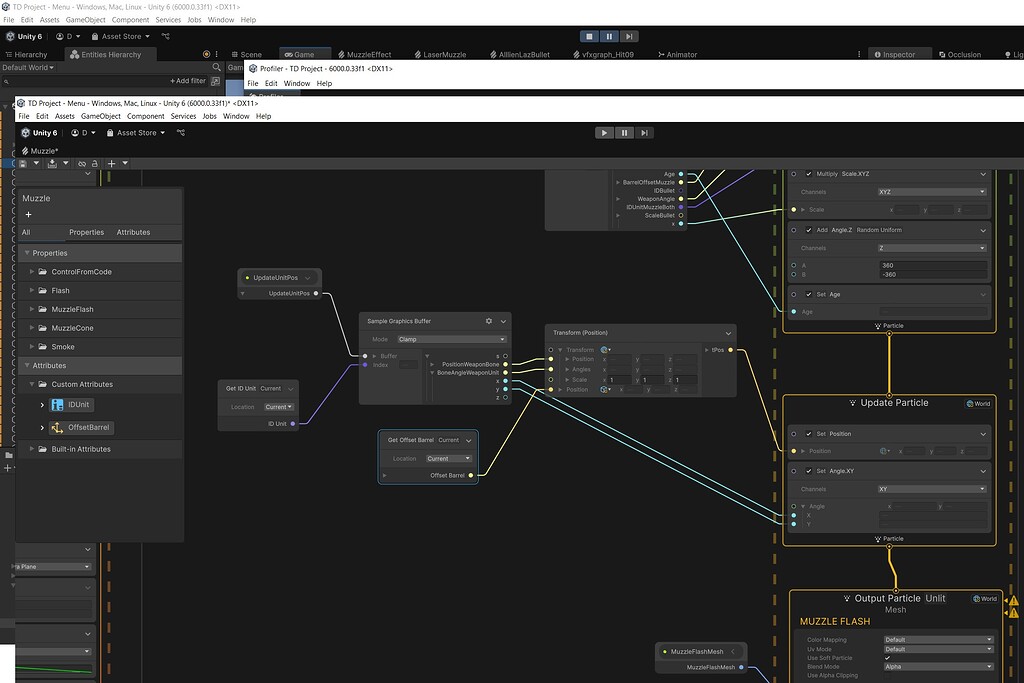Click the save icon in the VFX graph toolbar
Image resolution: width=1024 pixels, height=683 pixels.
[23, 164]
